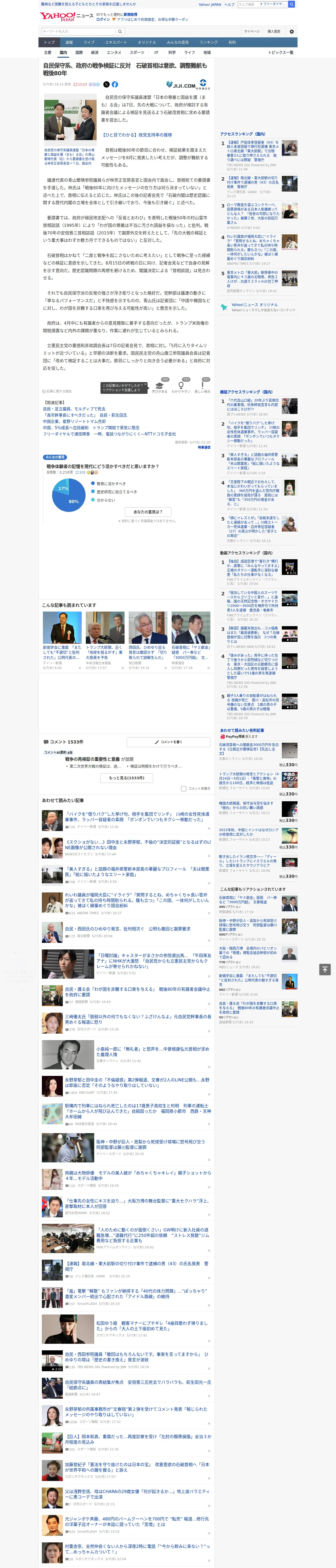Open the ランキング navigation tab
This screenshot has width=336, height=1568.
[209, 43]
